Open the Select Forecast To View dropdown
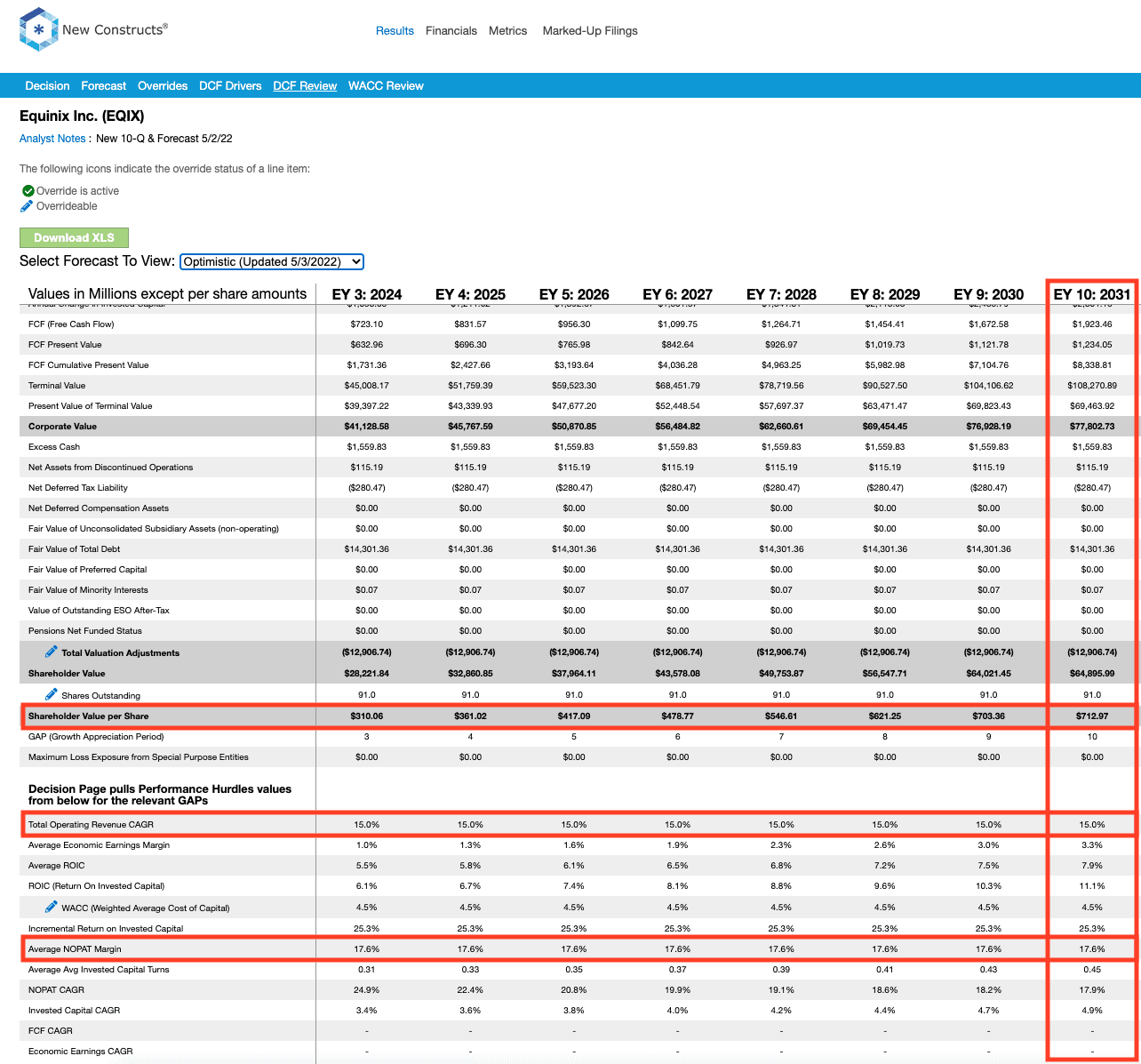The height and width of the screenshot is (1064, 1141). coord(272,261)
